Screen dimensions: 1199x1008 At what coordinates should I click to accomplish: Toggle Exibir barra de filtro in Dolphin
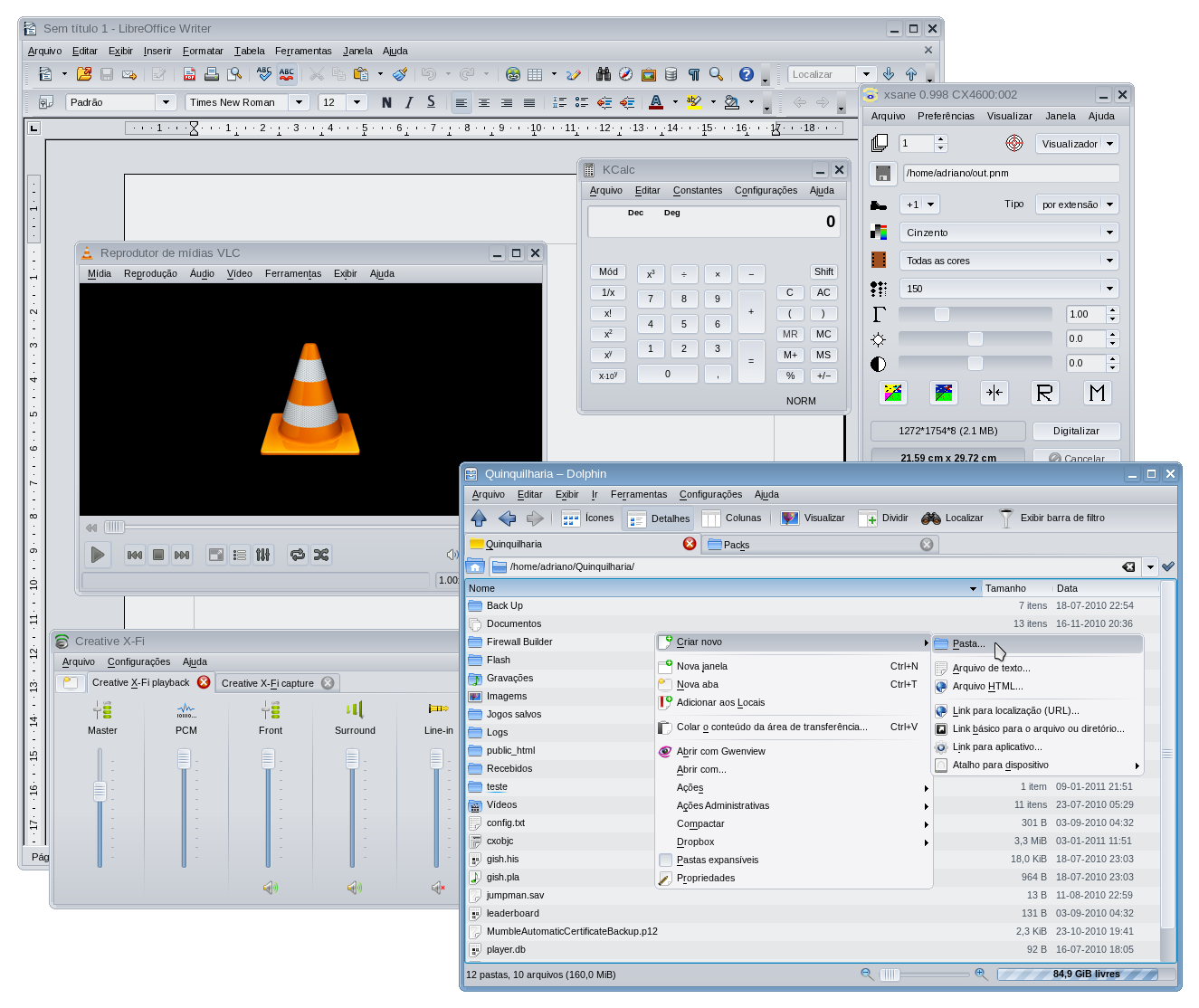coord(1052,518)
